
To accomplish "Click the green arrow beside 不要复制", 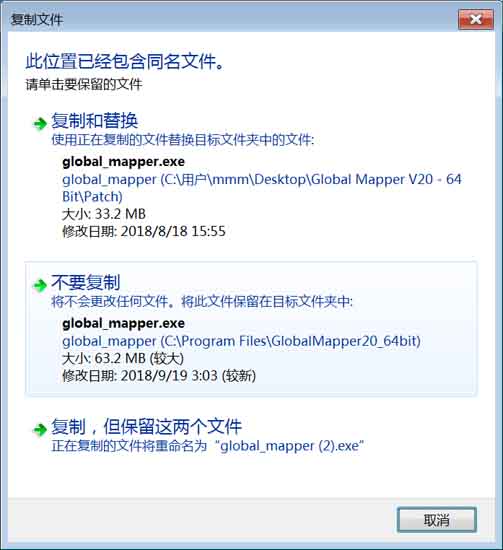I will [40, 285].
